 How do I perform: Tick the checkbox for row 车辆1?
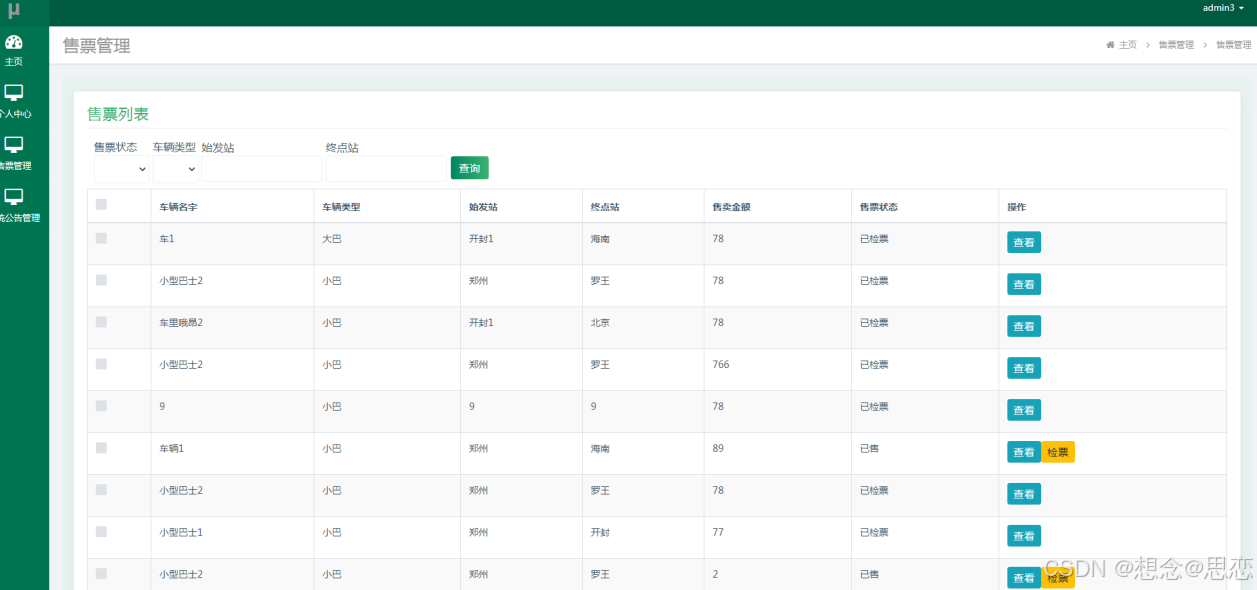(x=101, y=448)
